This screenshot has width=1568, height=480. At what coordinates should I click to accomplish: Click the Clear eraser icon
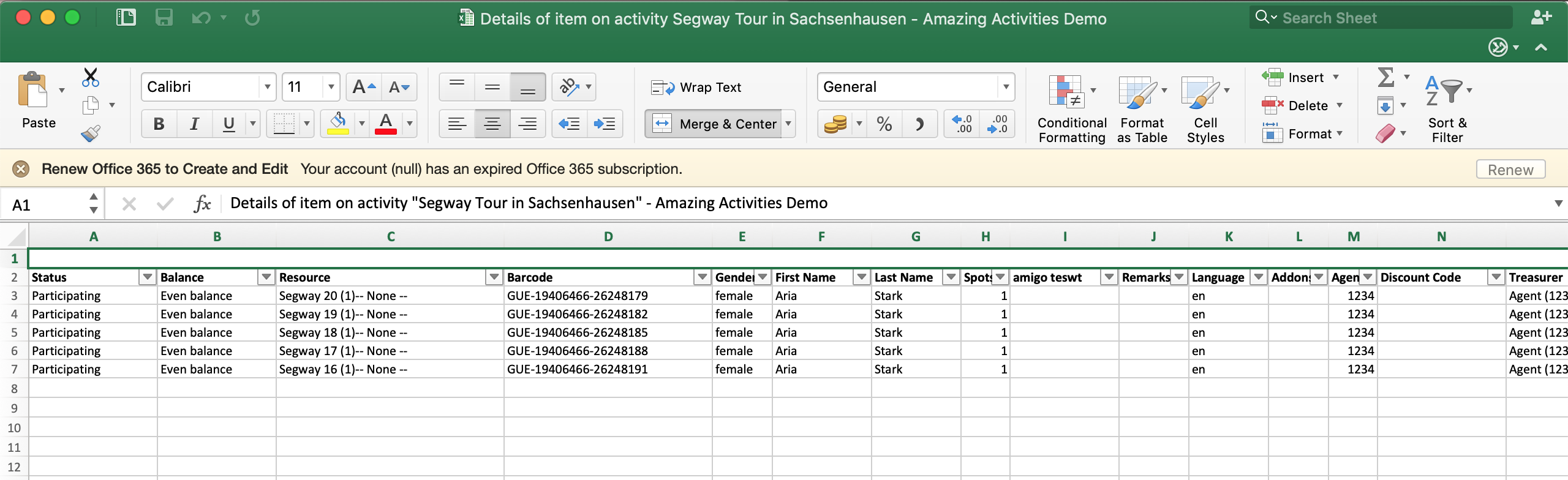coord(1385,133)
